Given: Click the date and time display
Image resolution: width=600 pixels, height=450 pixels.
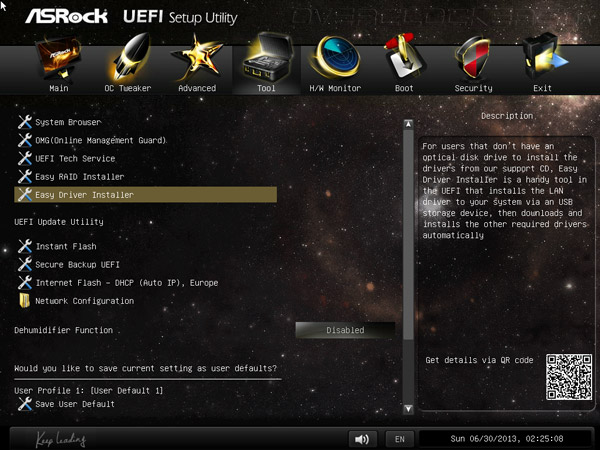Looking at the screenshot, I should point(507,439).
